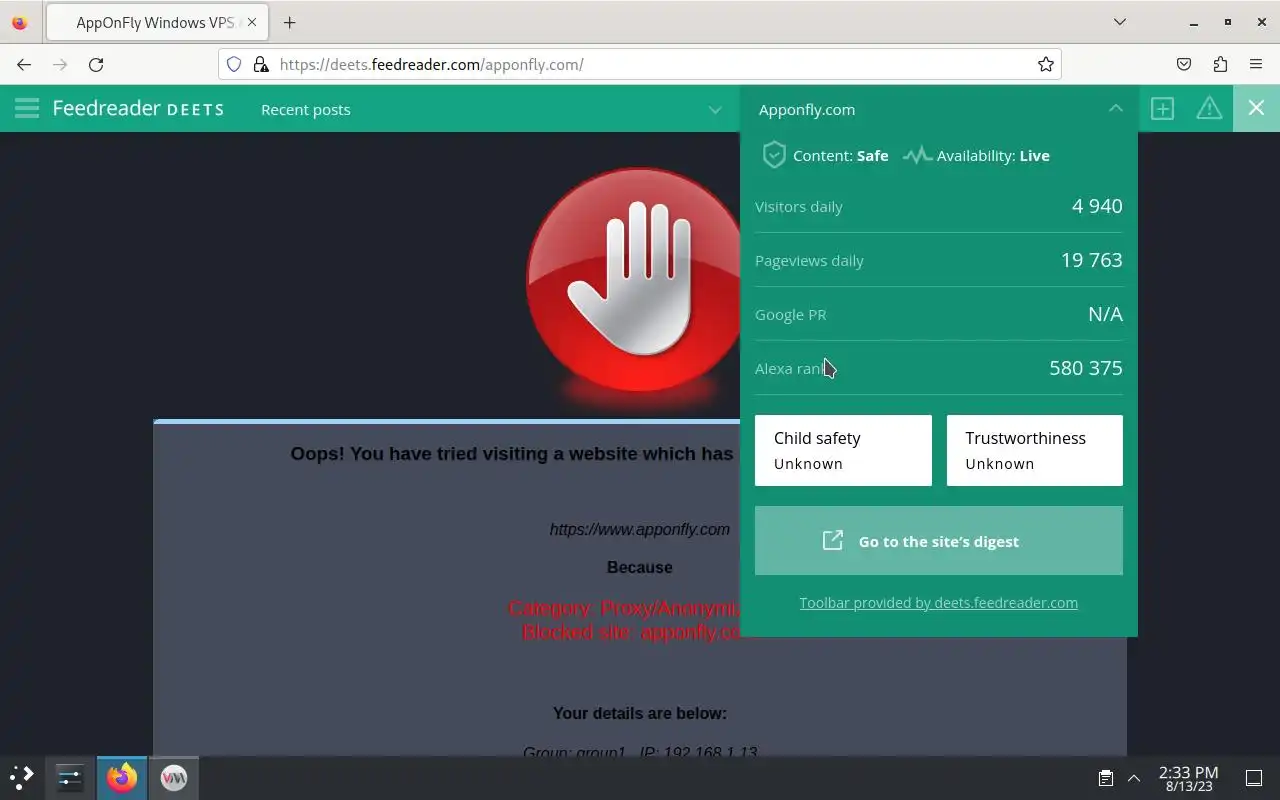Click the browser Back arrow

pyautogui.click(x=24, y=64)
